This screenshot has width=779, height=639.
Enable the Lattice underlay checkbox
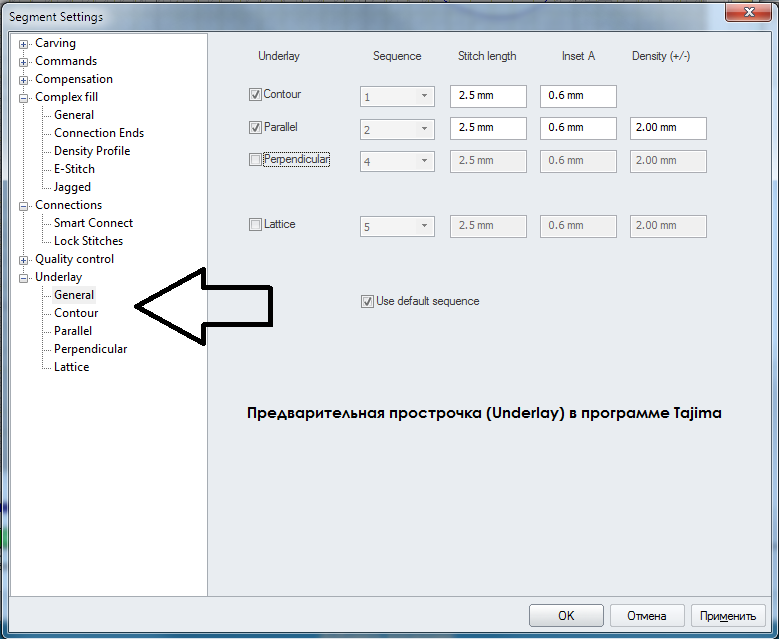(x=255, y=225)
